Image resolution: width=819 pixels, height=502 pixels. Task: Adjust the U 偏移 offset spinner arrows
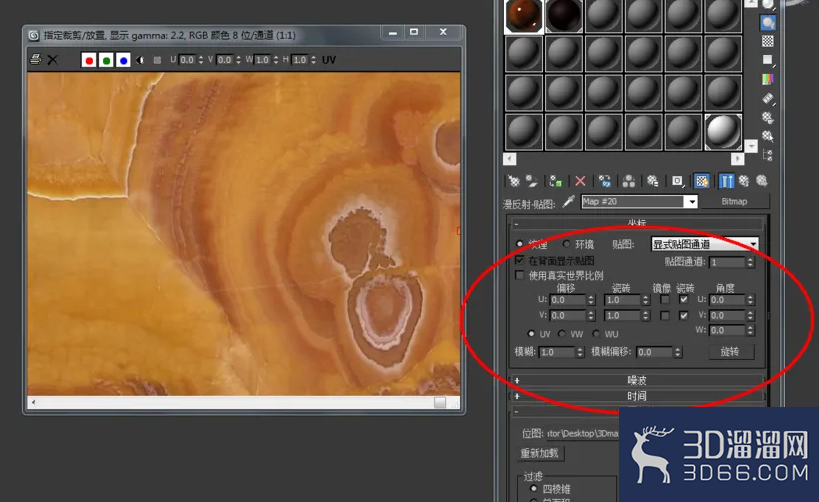pyautogui.click(x=591, y=300)
